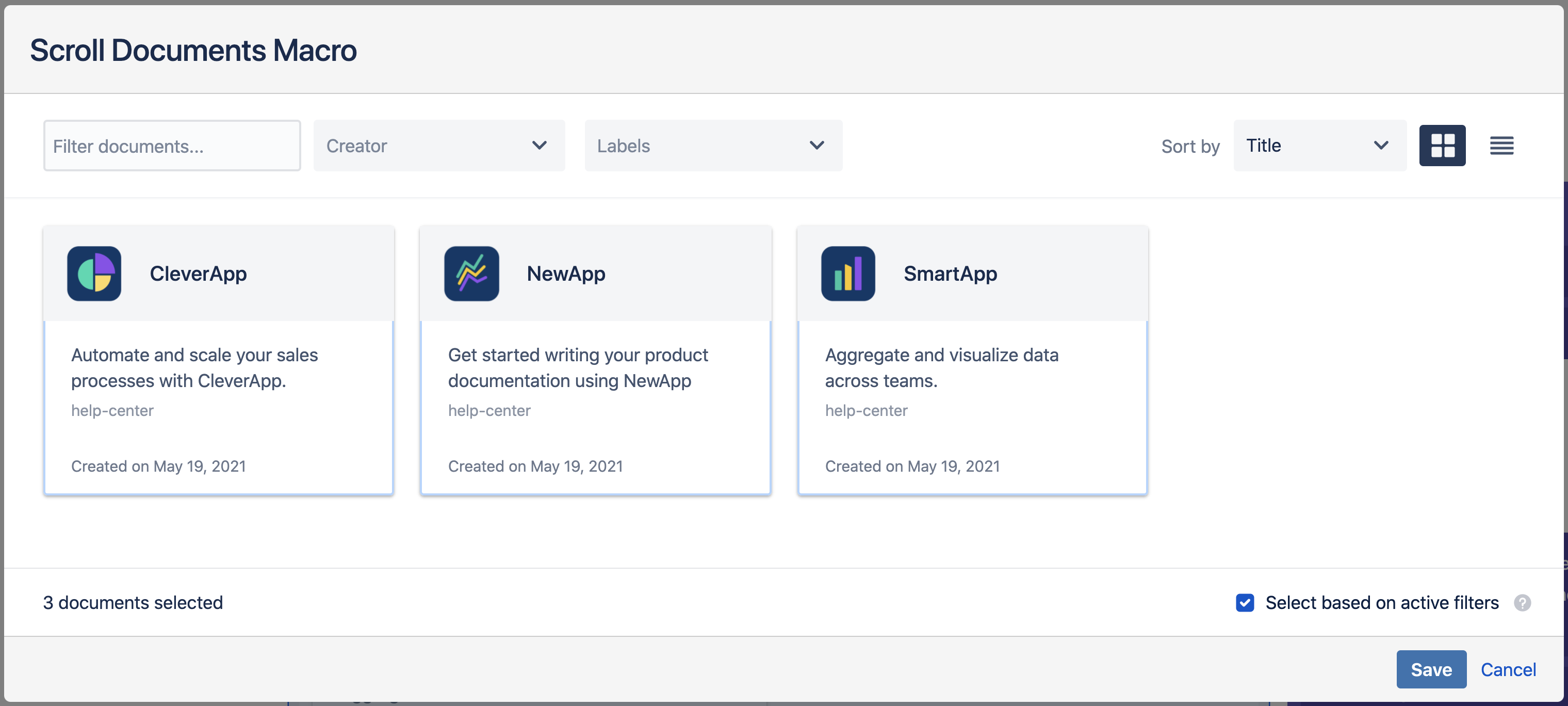Click the SmartApp bar chart icon
The image size is (1568, 706).
847,274
